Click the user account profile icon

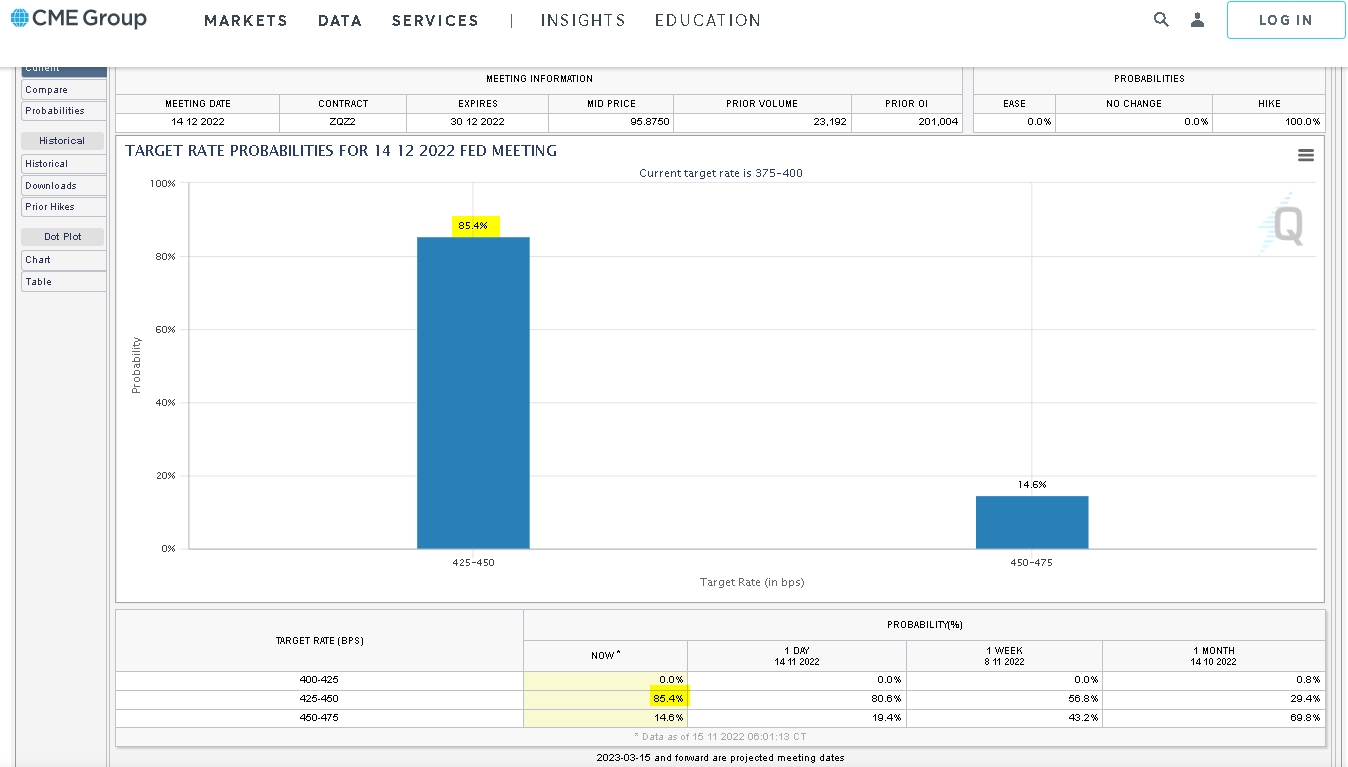[x=1197, y=19]
